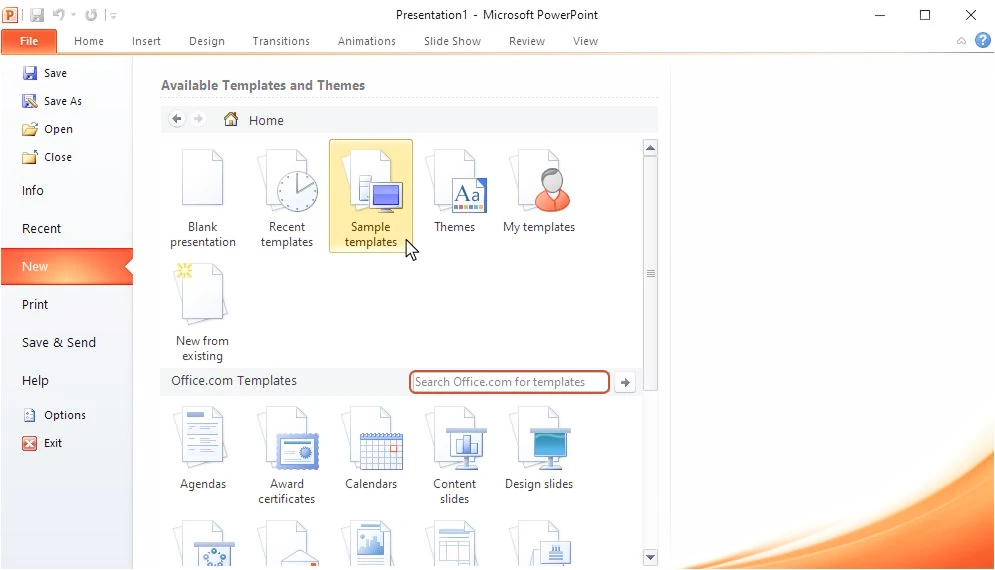Click the PowerPoint application icon
The image size is (995, 570).
(x=10, y=14)
